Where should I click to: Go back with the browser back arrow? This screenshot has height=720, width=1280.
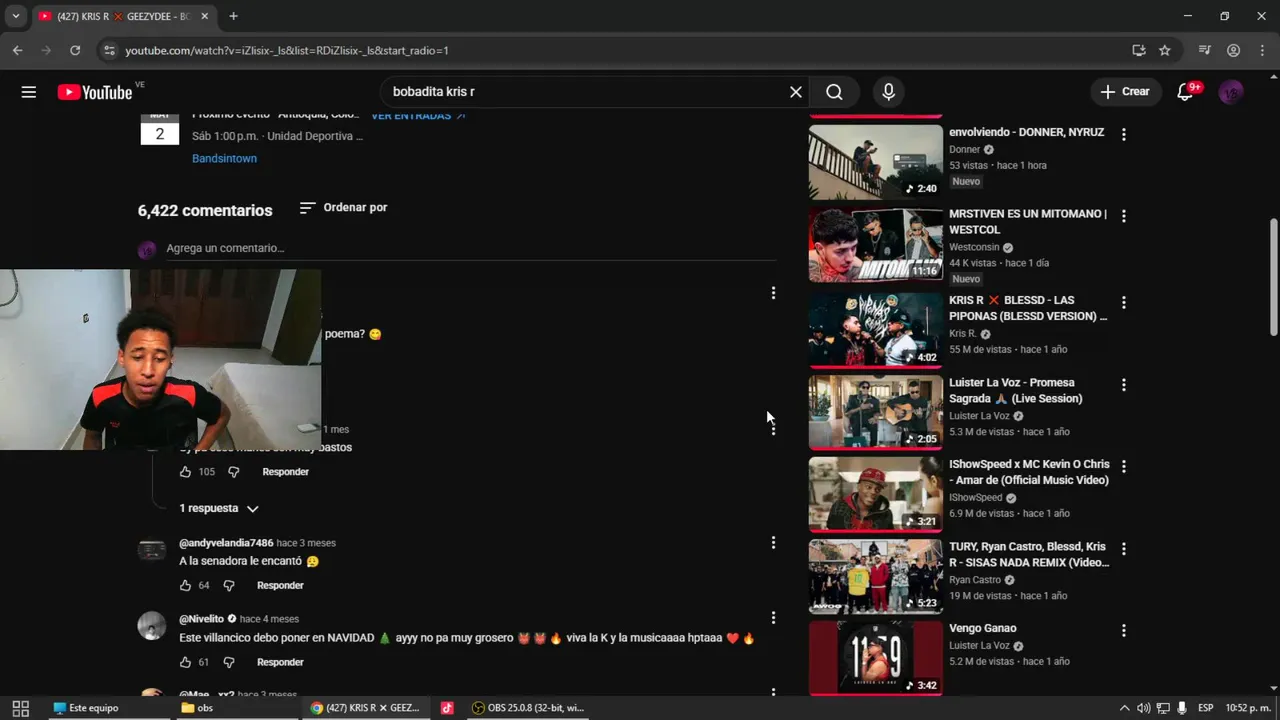coord(18,50)
